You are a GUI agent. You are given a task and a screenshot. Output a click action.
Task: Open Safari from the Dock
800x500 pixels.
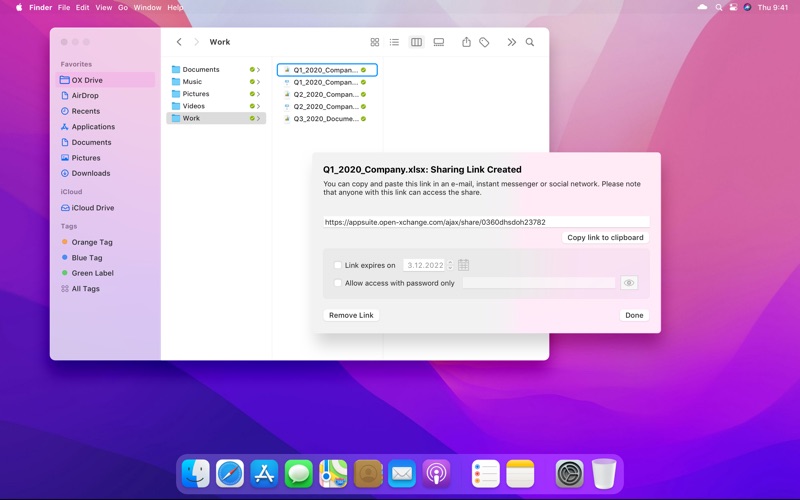(230, 473)
